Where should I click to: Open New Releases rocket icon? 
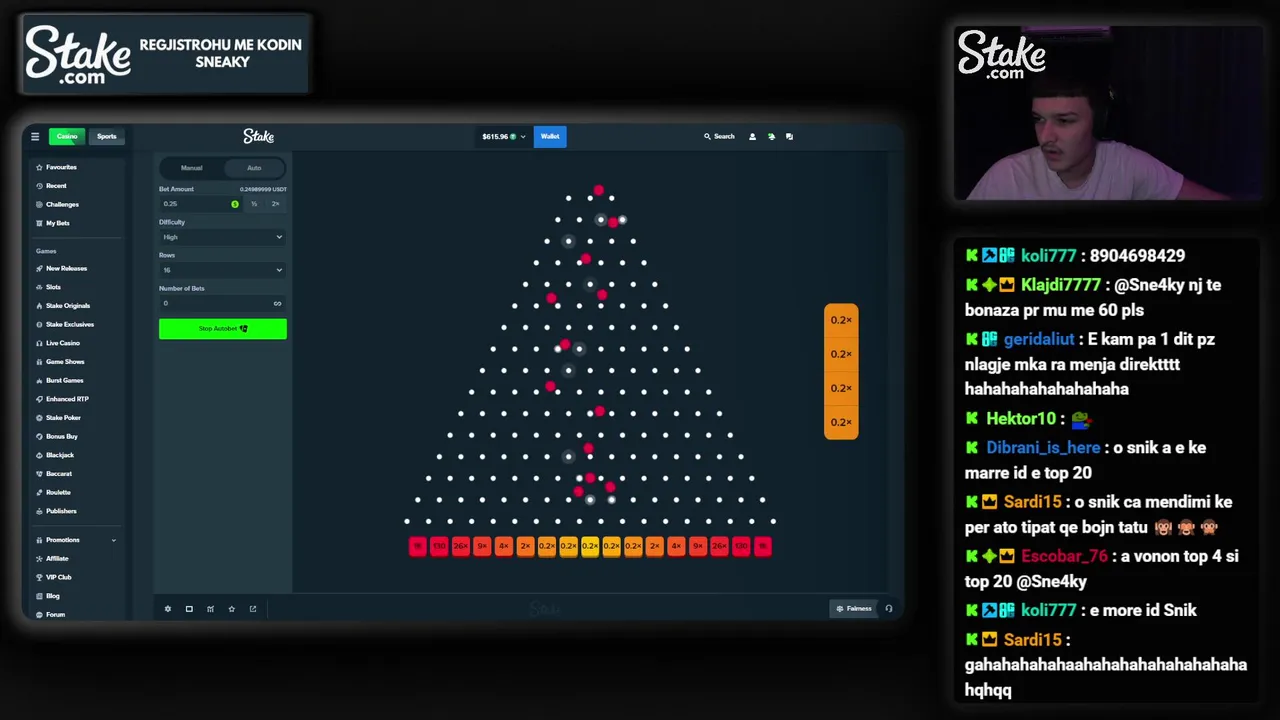point(39,268)
